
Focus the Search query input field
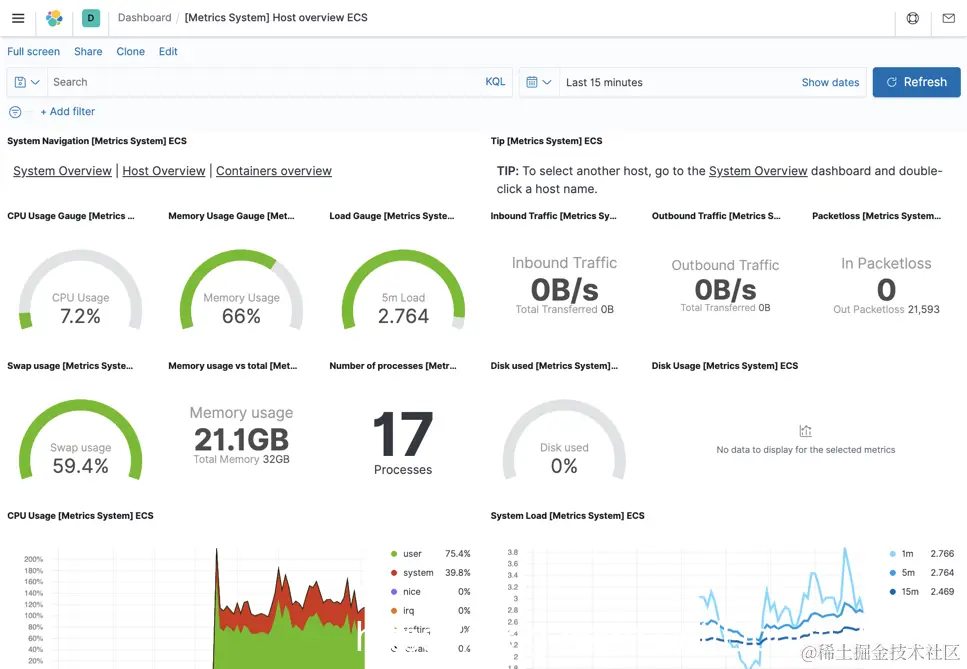[265, 82]
